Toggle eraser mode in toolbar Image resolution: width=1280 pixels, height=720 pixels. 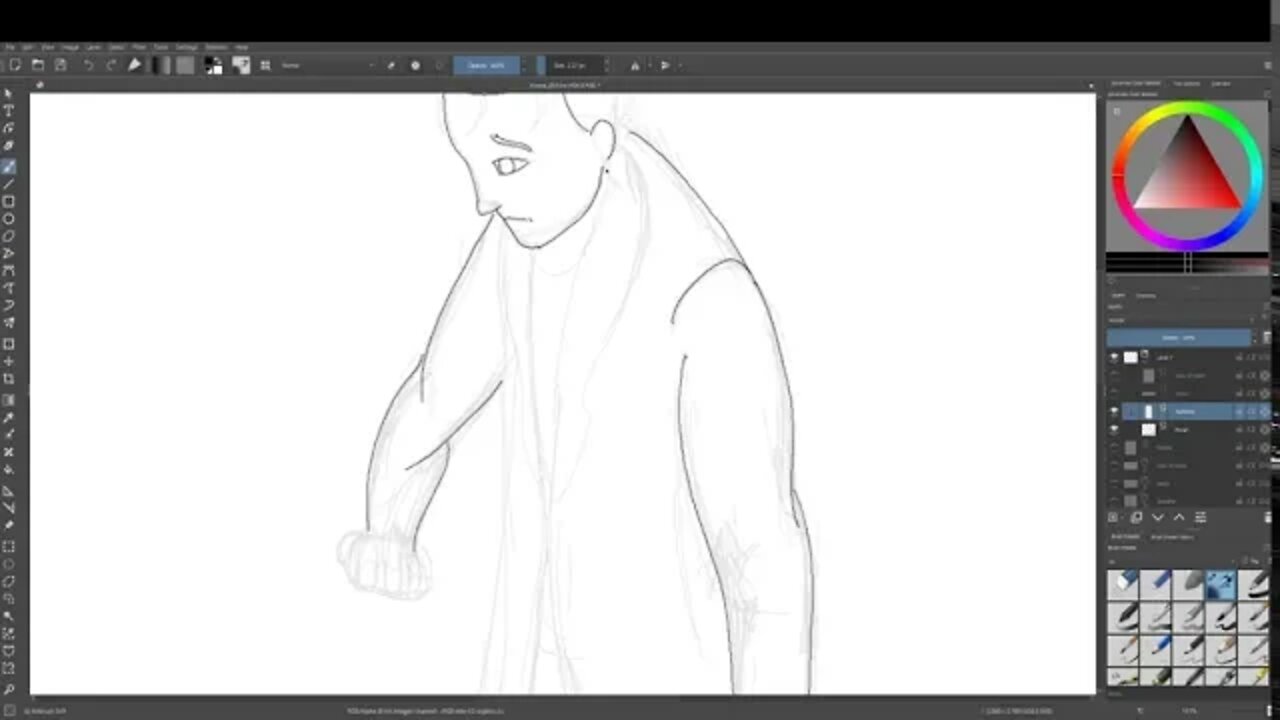[x=392, y=65]
